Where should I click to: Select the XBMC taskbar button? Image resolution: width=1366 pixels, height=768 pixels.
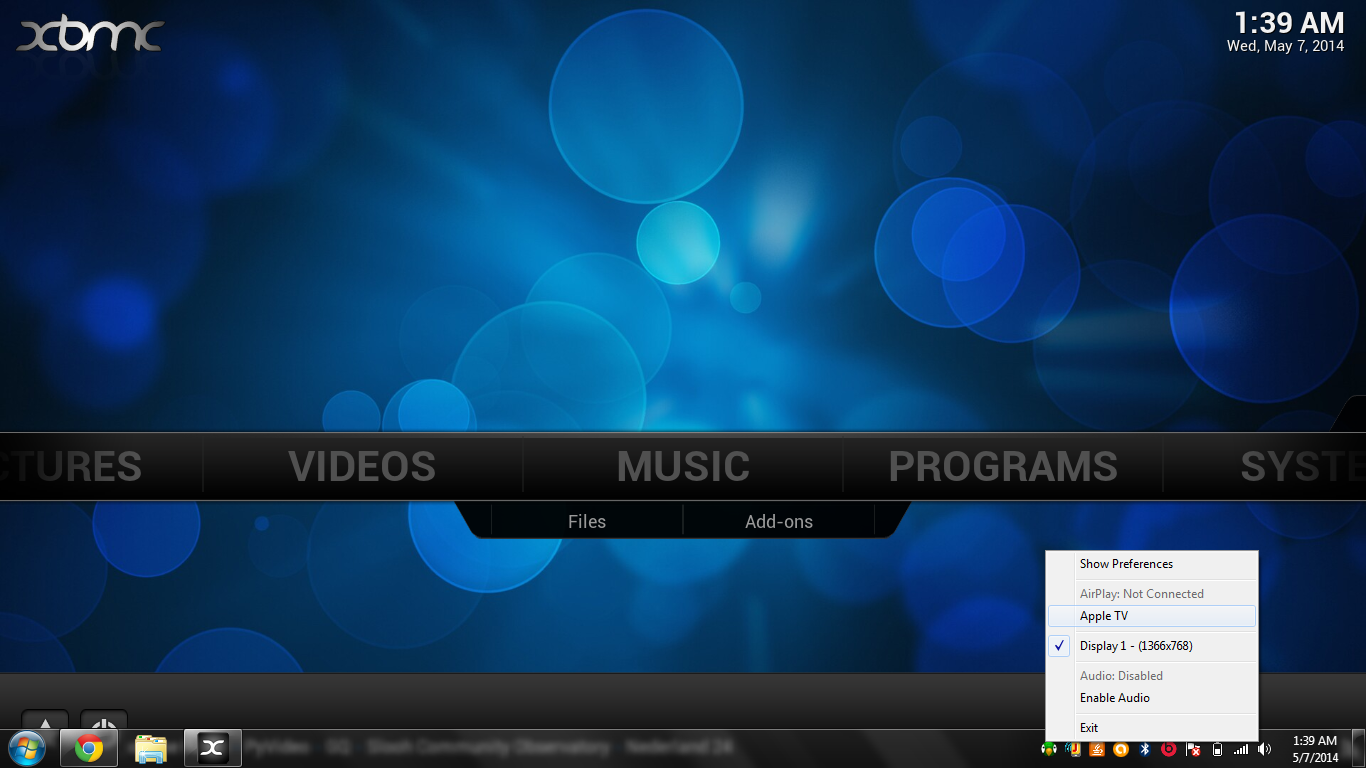point(213,748)
